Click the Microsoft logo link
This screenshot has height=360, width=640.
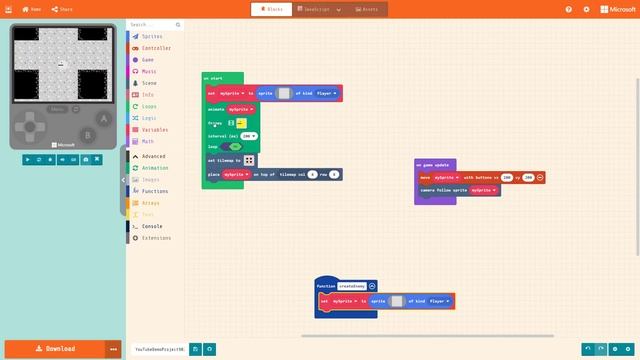[x=618, y=9]
